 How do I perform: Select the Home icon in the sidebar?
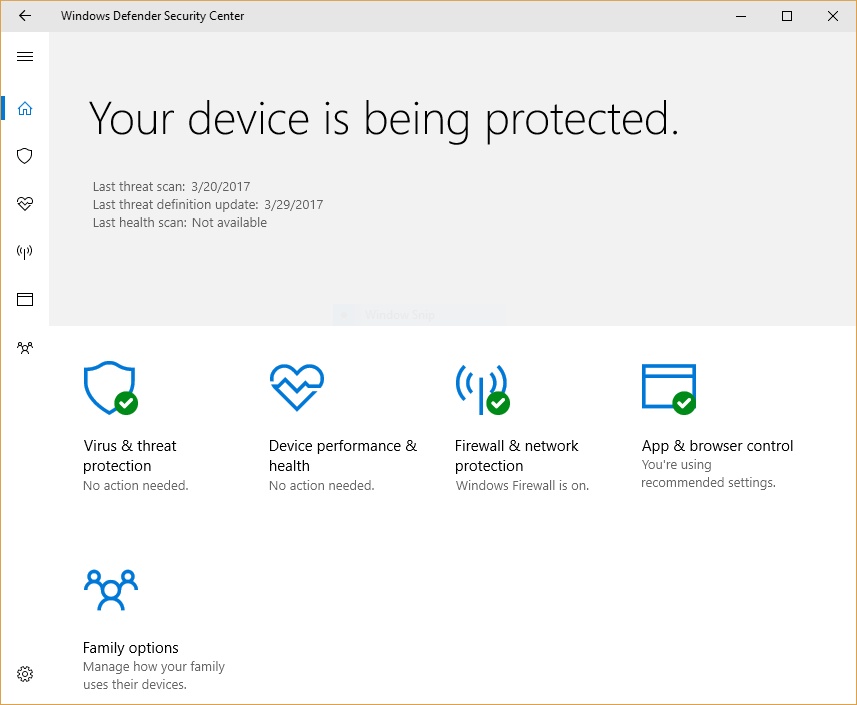tap(25, 108)
